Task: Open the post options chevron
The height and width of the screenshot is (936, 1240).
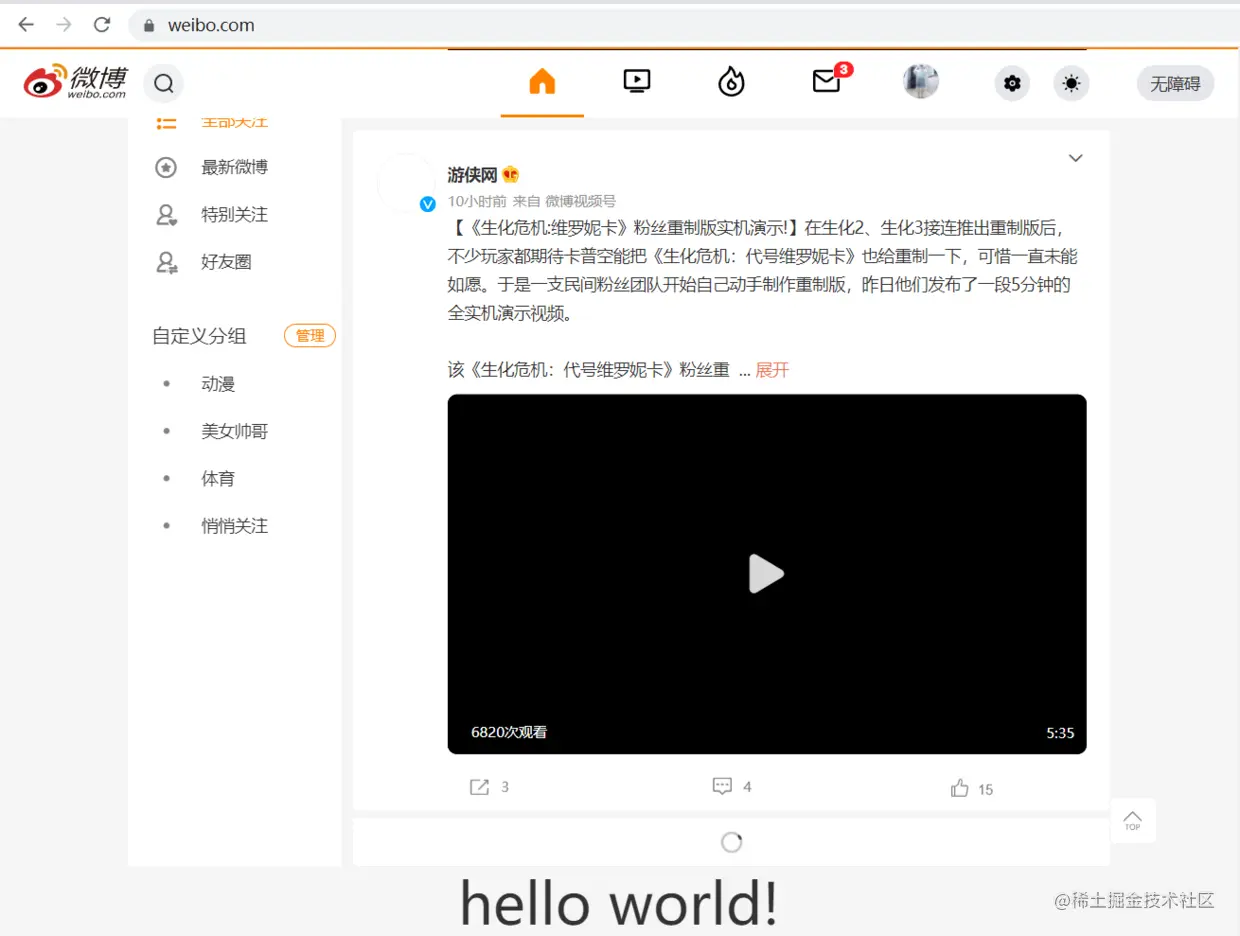Action: [x=1076, y=158]
